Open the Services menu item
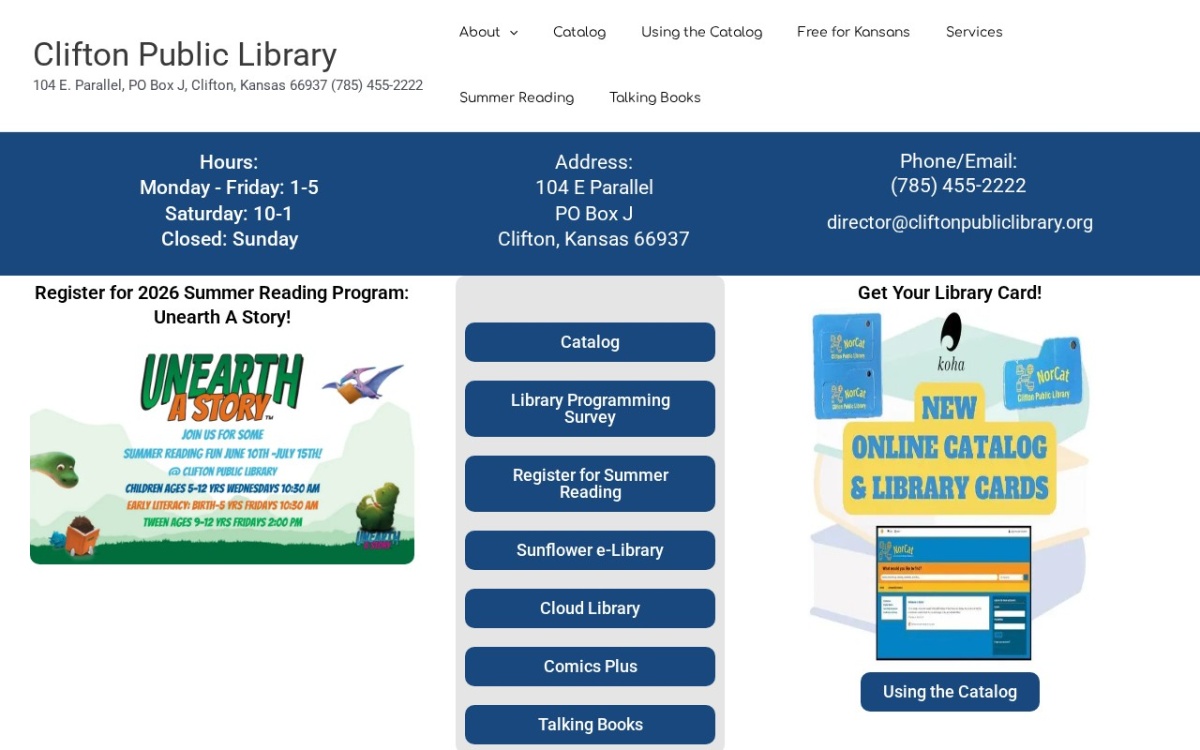 click(x=974, y=32)
